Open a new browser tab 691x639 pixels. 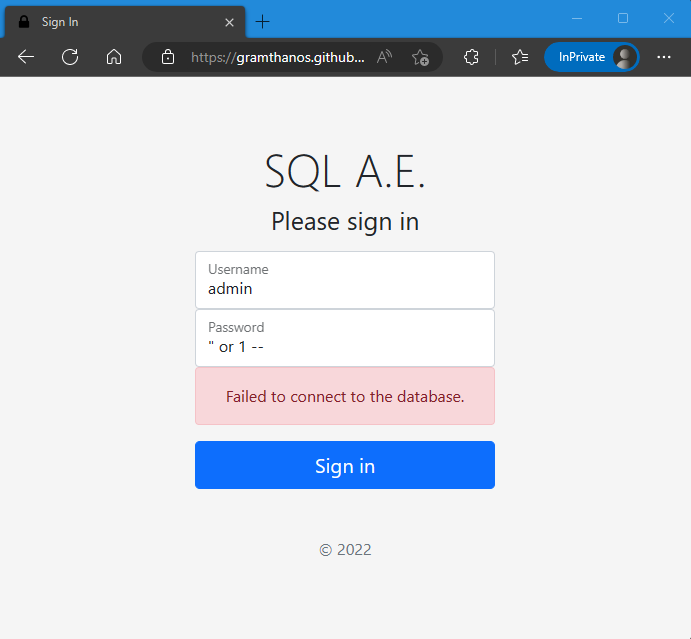(263, 21)
